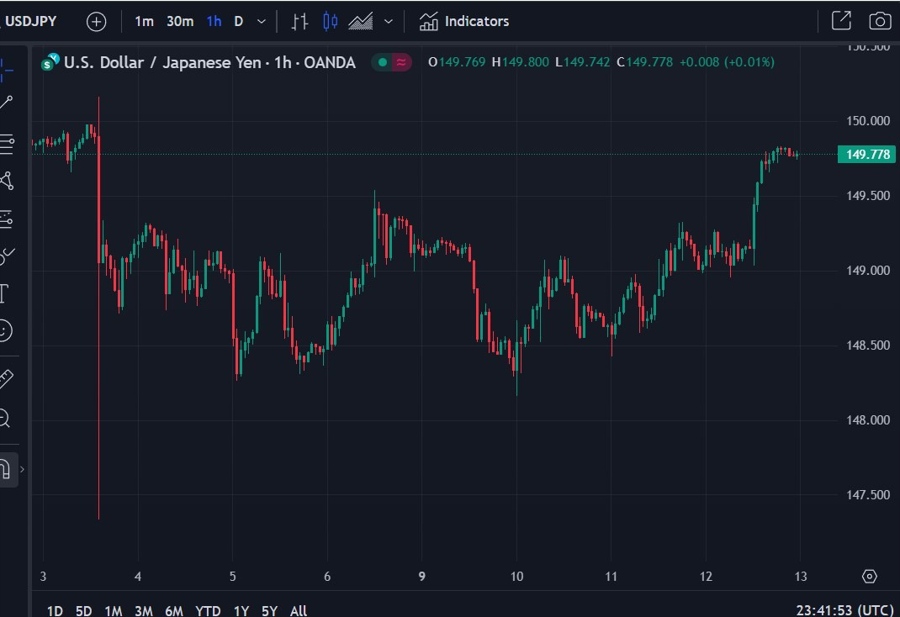
Task: Open chart settings gear near time axis
Action: [x=870, y=576]
